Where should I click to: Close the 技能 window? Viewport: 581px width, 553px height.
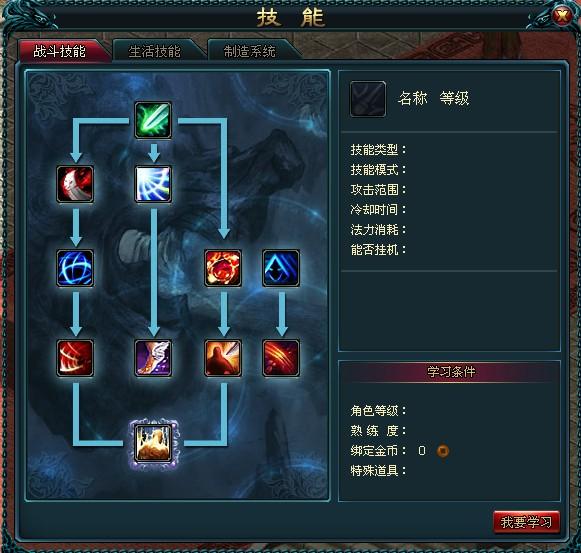click(562, 16)
